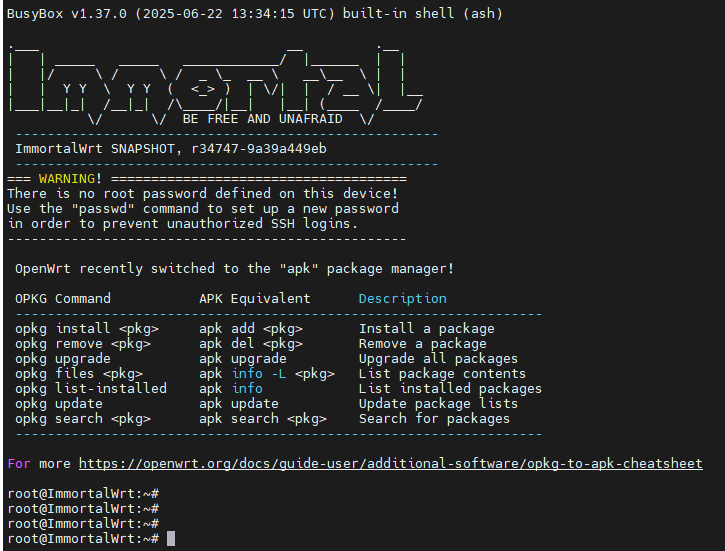Image resolution: width=725 pixels, height=551 pixels.
Task: Click the first root@ImmortalWrt prompt line
Action: 83,494
